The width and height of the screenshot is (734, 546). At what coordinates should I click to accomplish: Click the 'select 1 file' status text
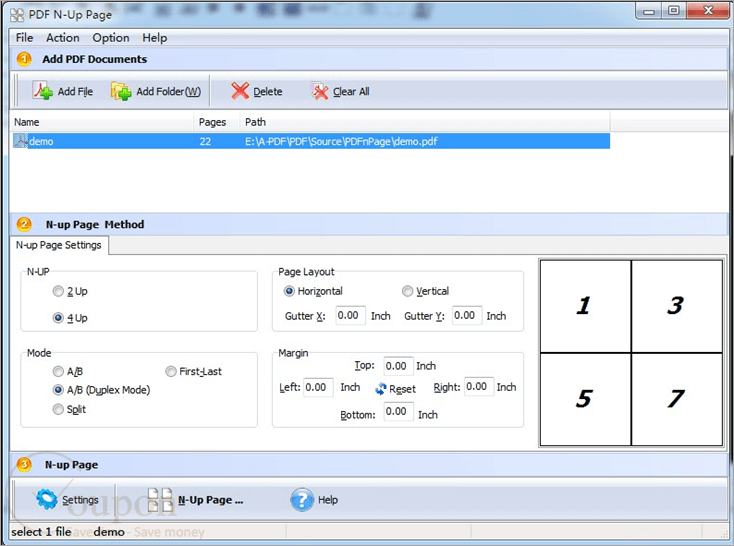41,532
